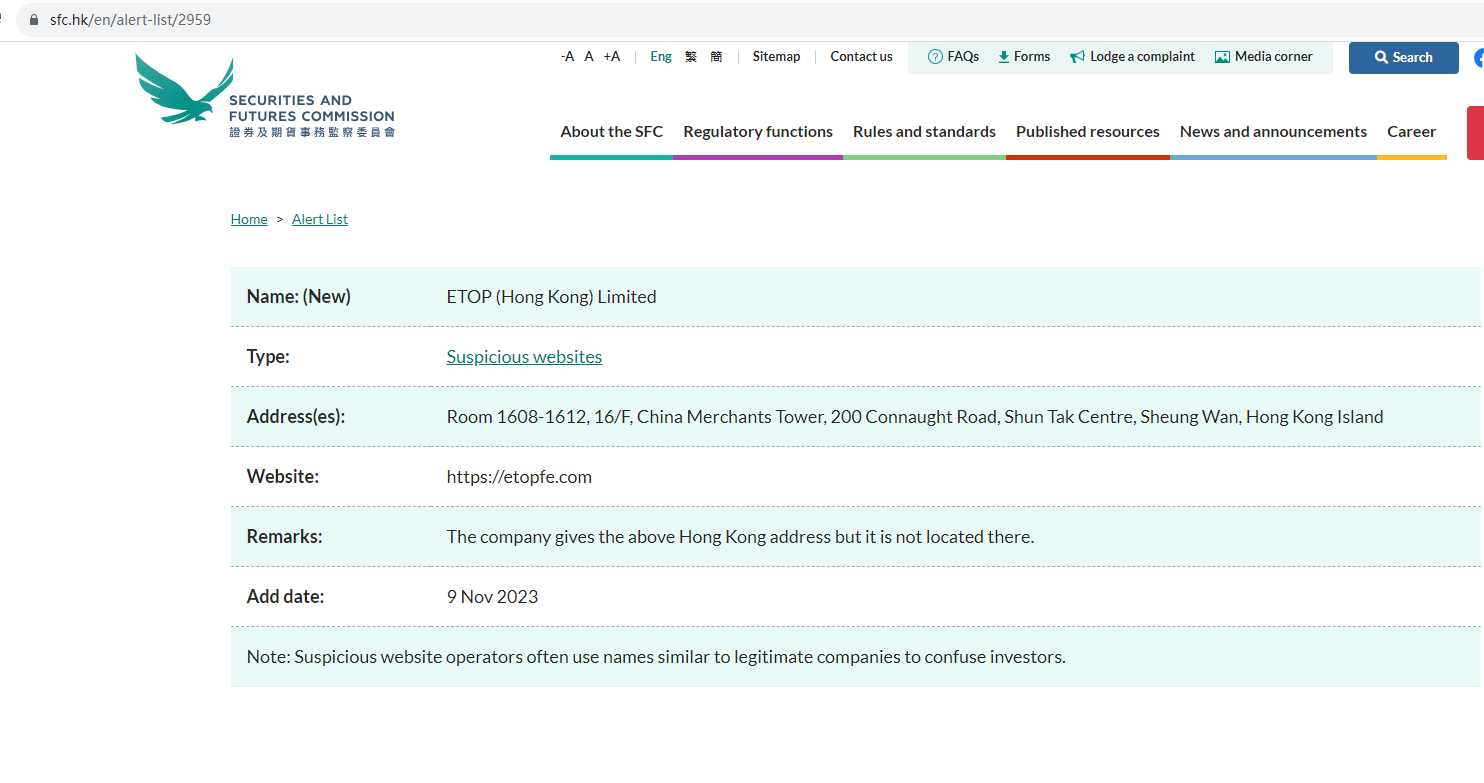
Task: Click the Home breadcrumb link
Action: click(249, 219)
